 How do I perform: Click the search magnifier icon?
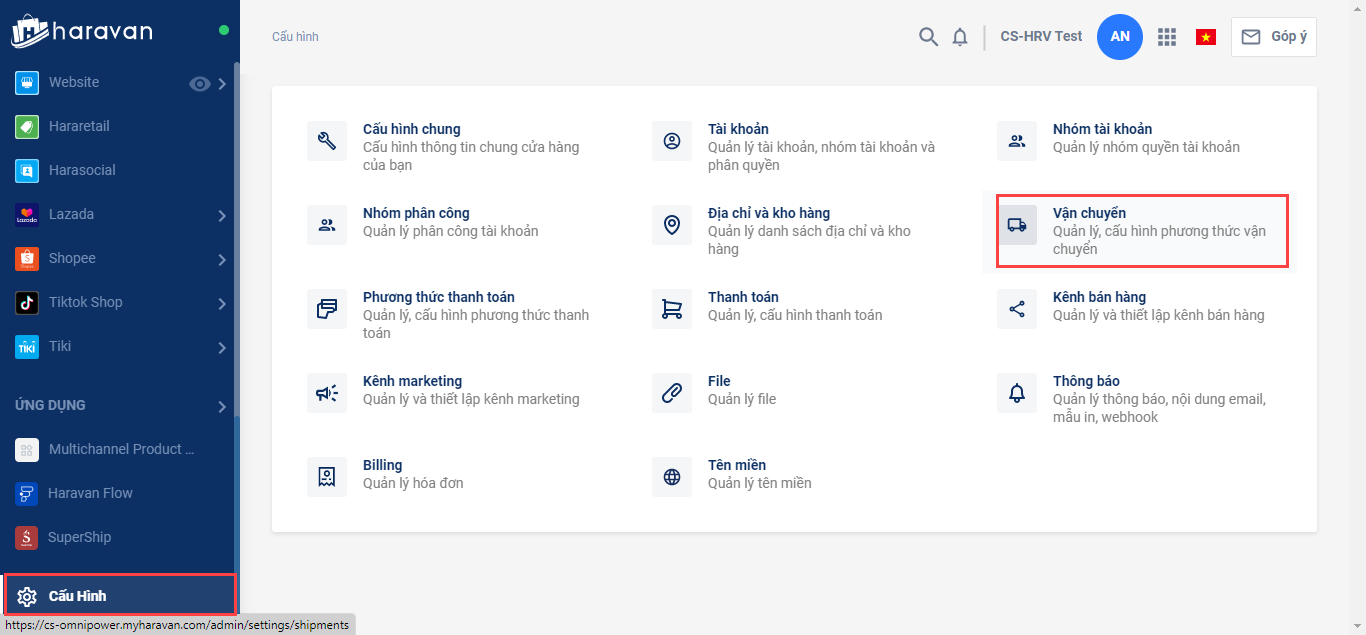pos(928,37)
